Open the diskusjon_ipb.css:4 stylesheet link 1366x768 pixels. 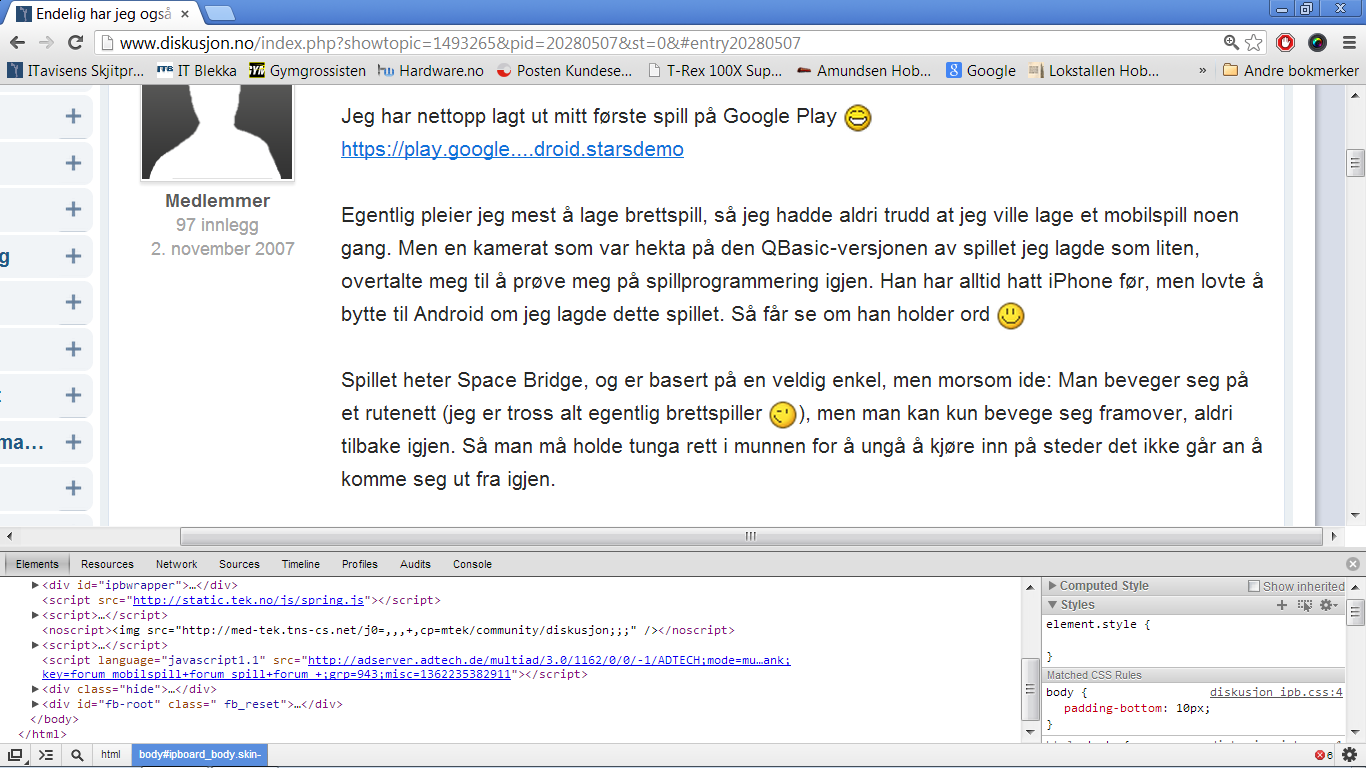(1276, 692)
